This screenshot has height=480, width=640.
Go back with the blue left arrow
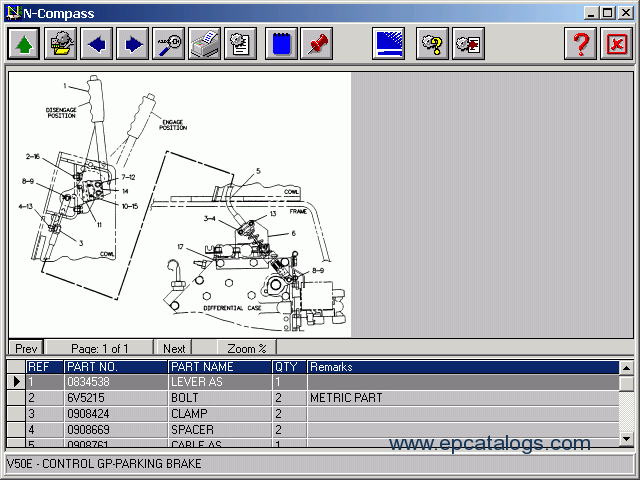coord(96,44)
